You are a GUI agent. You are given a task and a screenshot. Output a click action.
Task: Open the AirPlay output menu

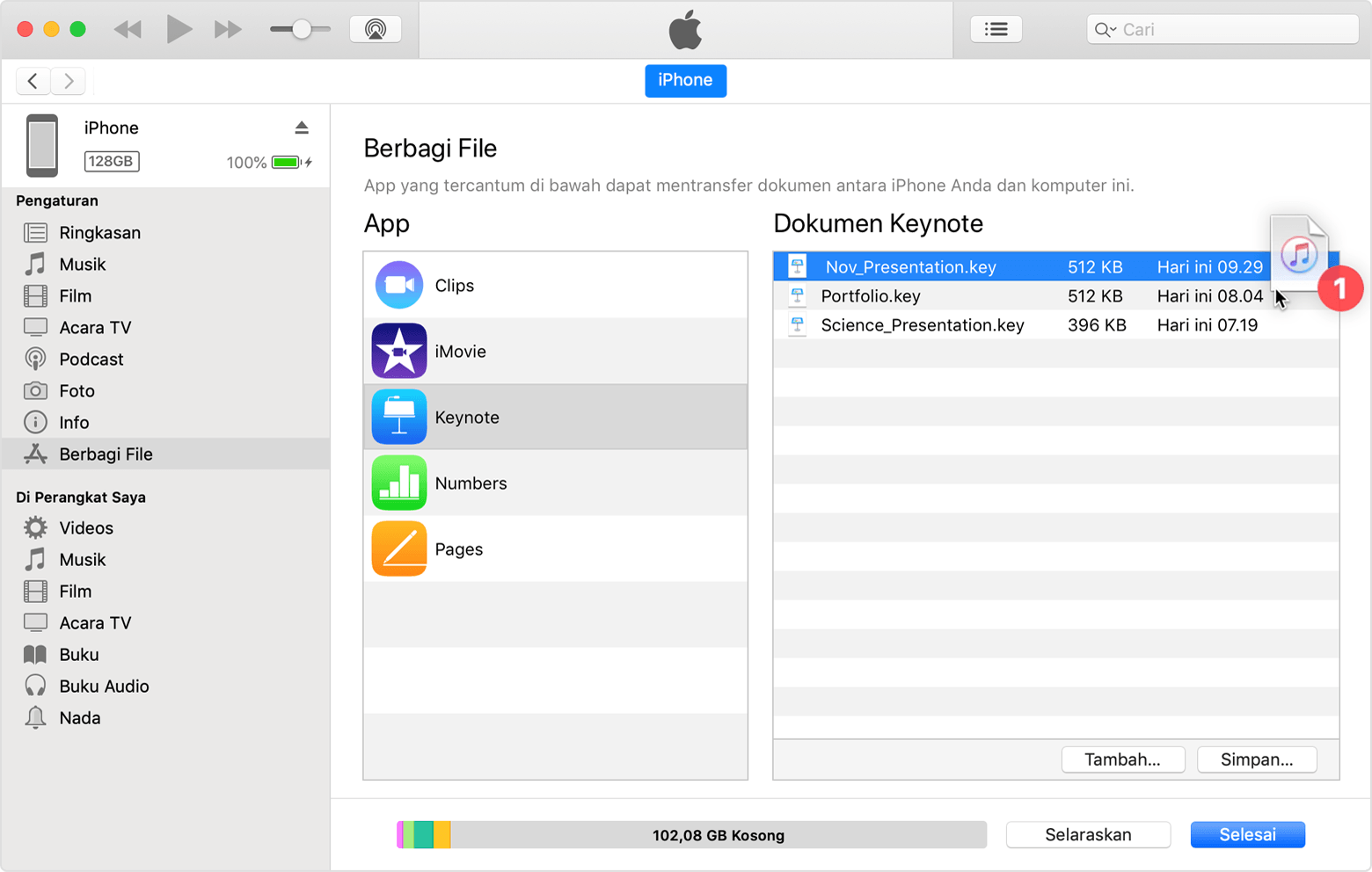376,29
